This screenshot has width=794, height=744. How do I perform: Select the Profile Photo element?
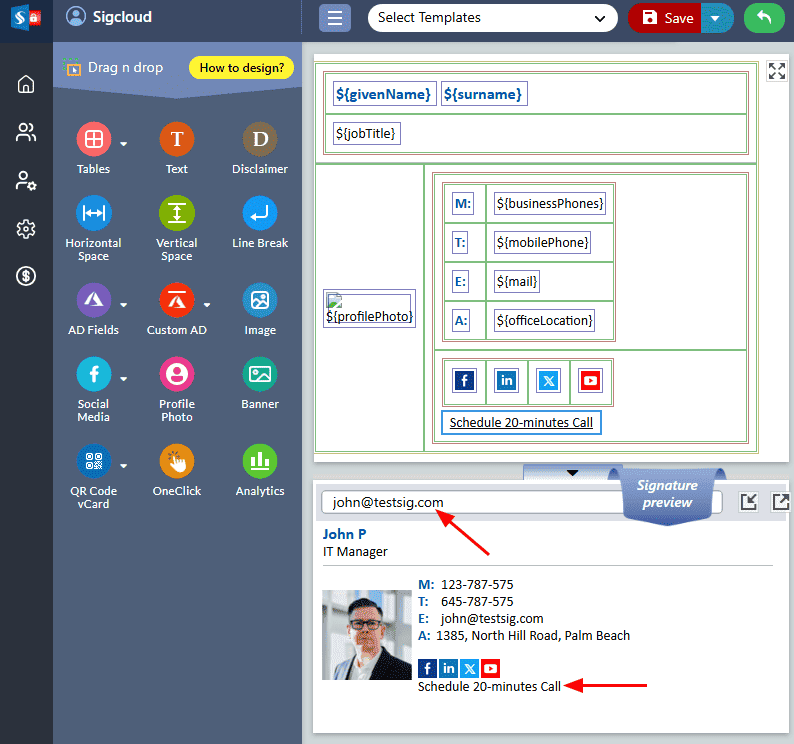[x=177, y=375]
